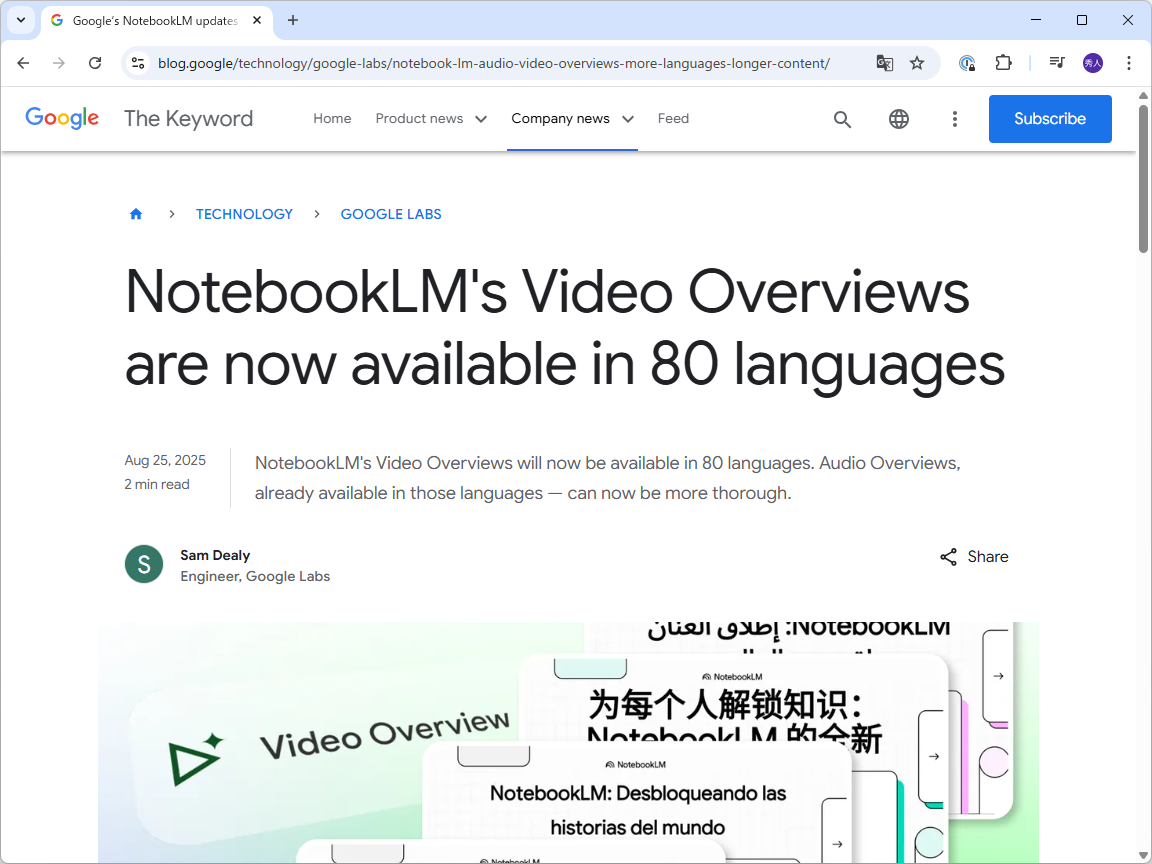Go to blog home via breadcrumb house icon

[136, 213]
